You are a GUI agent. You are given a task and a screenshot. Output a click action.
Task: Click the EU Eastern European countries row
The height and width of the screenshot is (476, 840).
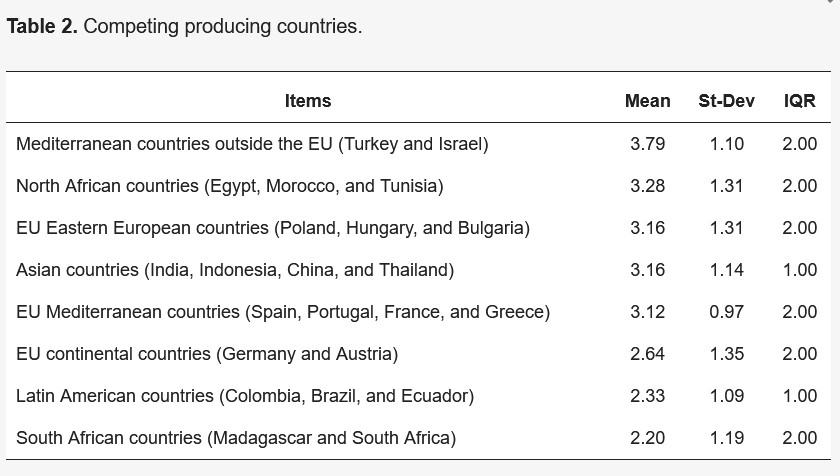tap(418, 228)
